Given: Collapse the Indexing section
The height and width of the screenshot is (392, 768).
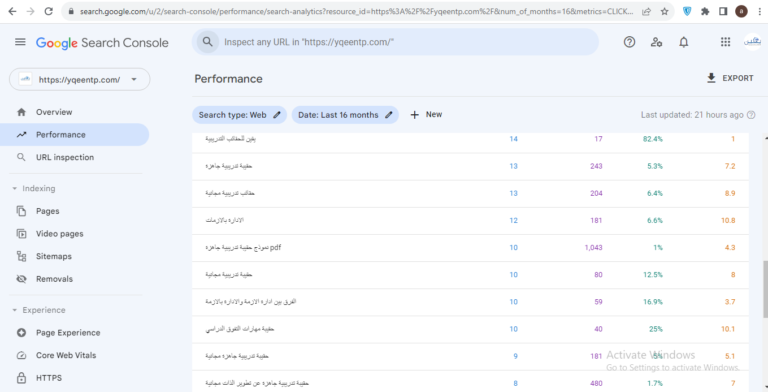Looking at the screenshot, I should point(15,189).
